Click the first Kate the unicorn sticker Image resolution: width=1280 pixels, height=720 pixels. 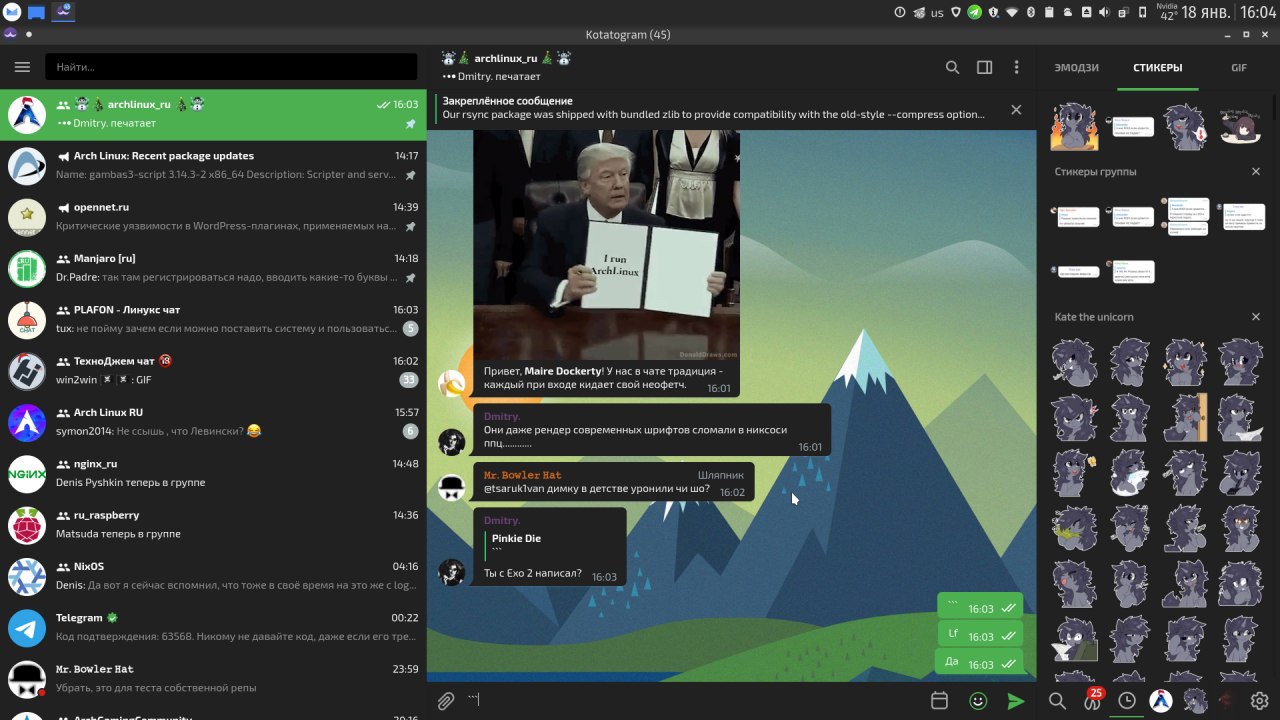pyautogui.click(x=1074, y=361)
